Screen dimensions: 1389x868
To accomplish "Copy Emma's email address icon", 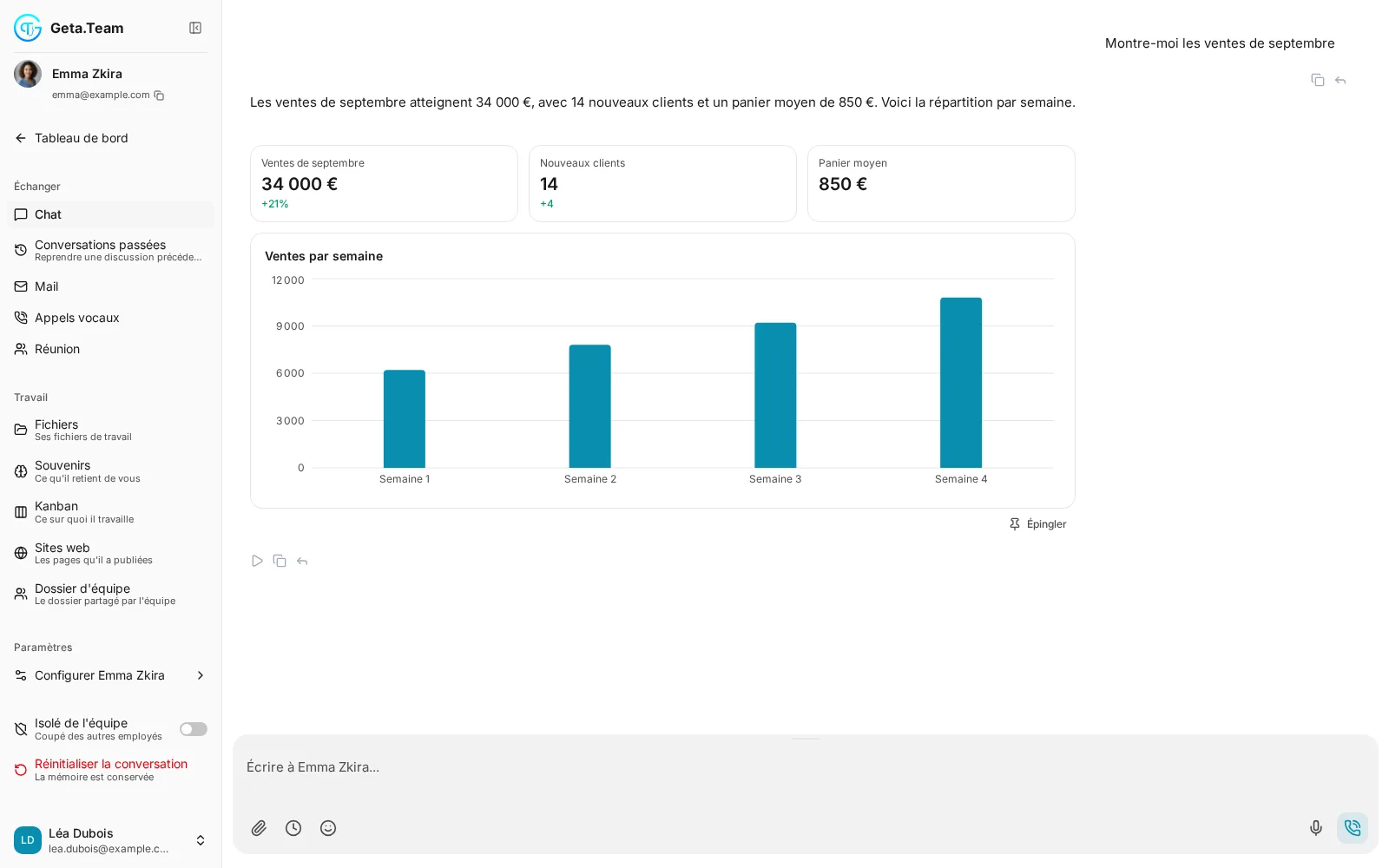I will click(159, 95).
